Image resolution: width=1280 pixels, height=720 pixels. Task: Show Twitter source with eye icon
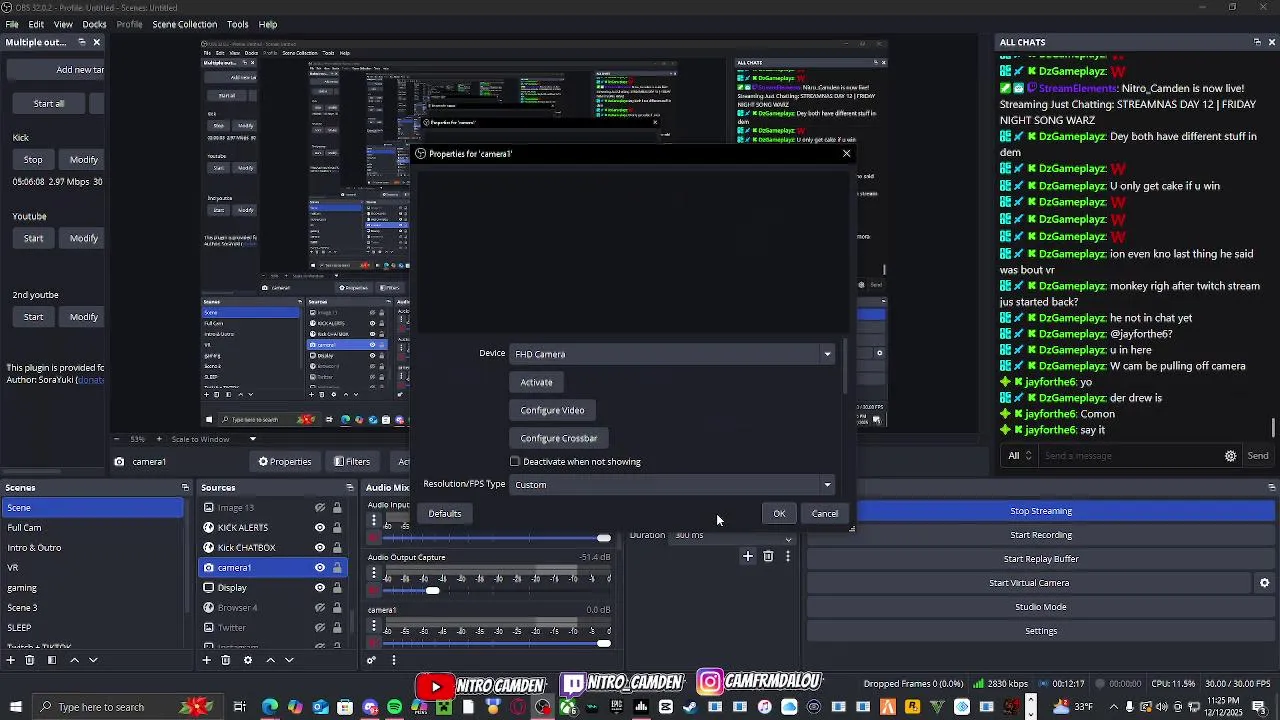coord(320,627)
